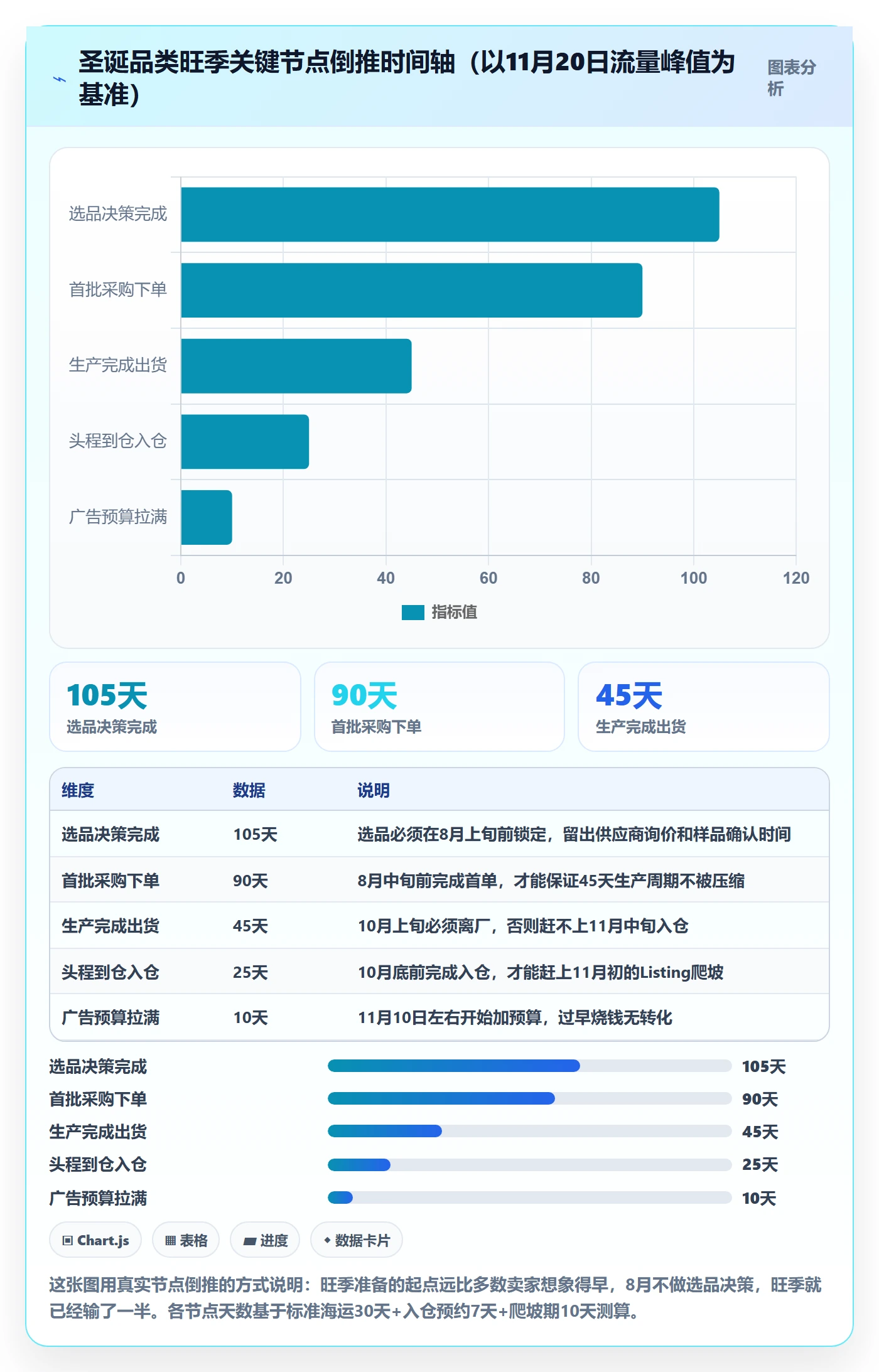Viewport: 879px width, 1372px height.
Task: Toggle the 指标值 legend label
Action: pos(455,612)
